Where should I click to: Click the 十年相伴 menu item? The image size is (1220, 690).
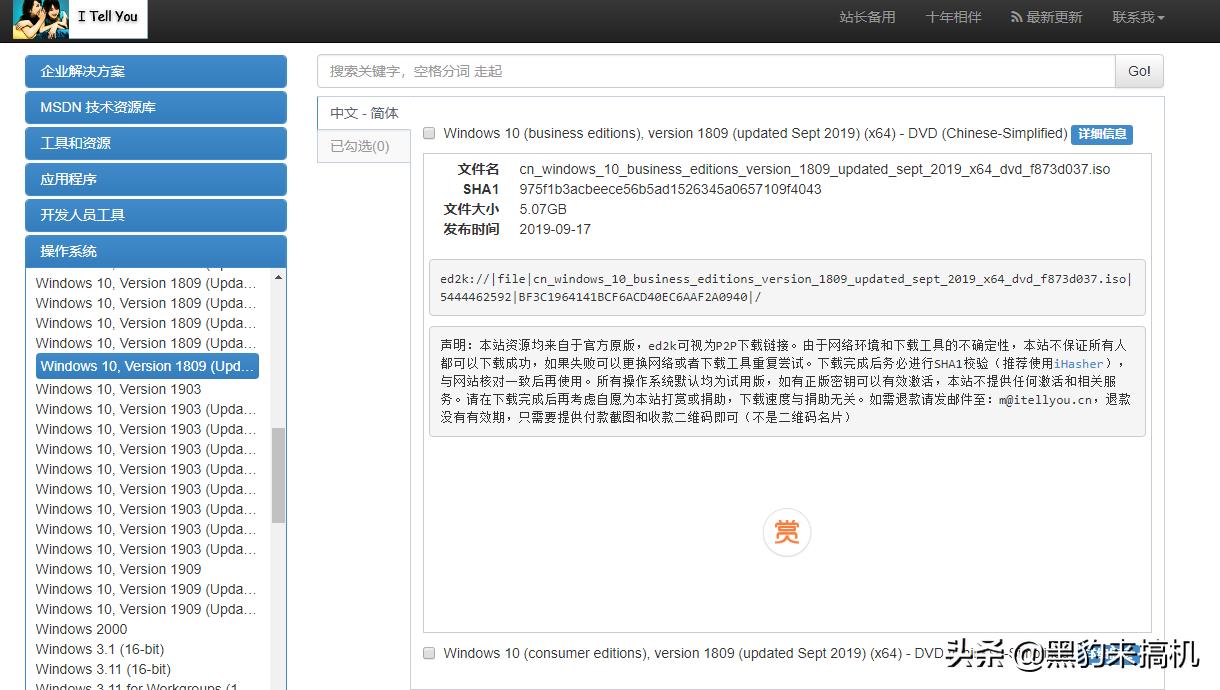pyautogui.click(x=953, y=16)
